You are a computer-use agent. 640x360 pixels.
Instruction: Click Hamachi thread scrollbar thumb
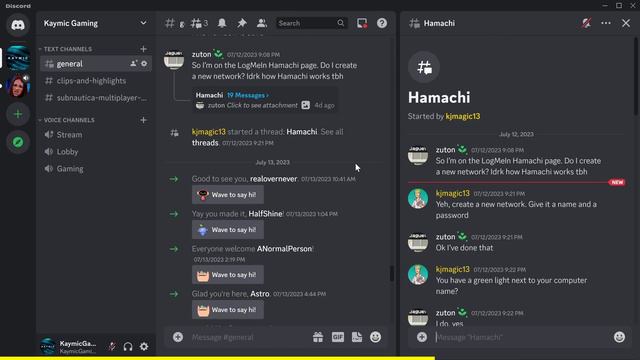635,76
